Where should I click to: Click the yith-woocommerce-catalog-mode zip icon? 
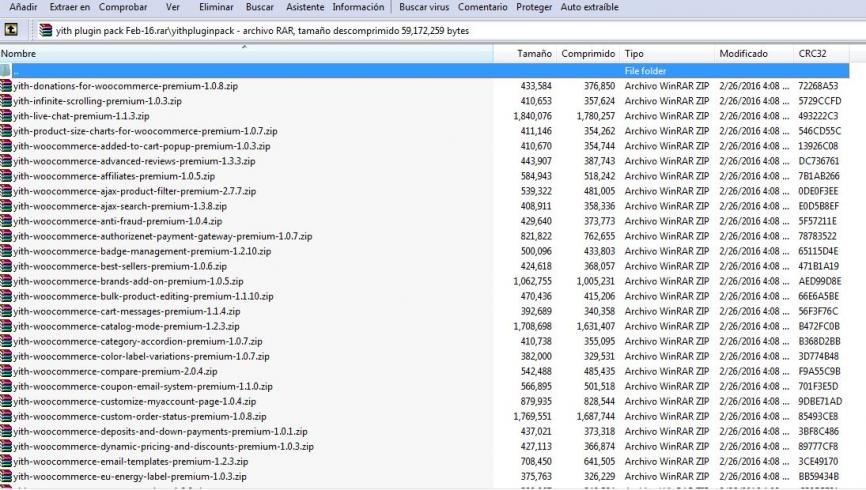(x=7, y=326)
